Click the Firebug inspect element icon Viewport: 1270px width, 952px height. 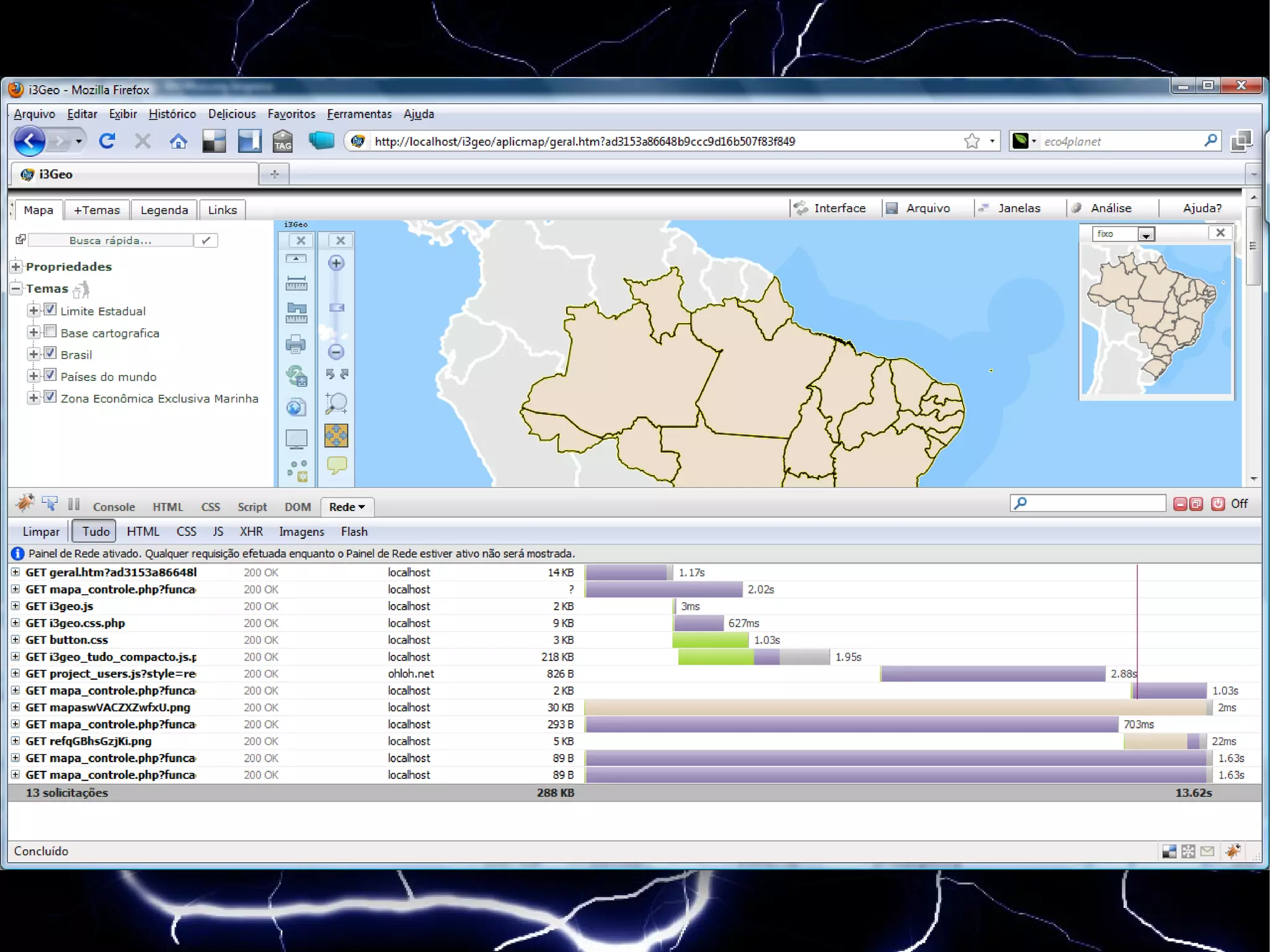[x=50, y=504]
